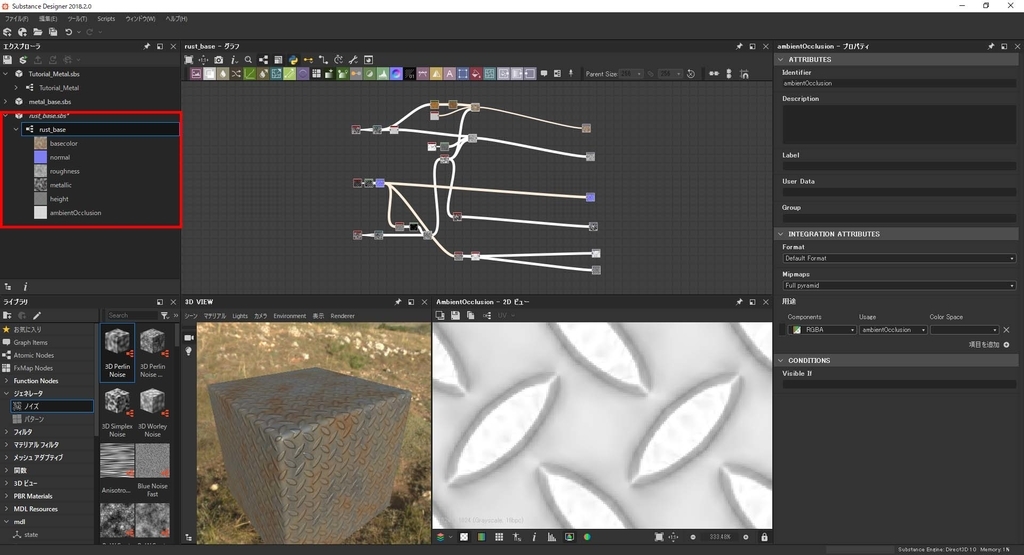Image resolution: width=1024 pixels, height=555 pixels.
Task: Click the magnet snapping icon in graph toolbar
Action: coord(744,74)
